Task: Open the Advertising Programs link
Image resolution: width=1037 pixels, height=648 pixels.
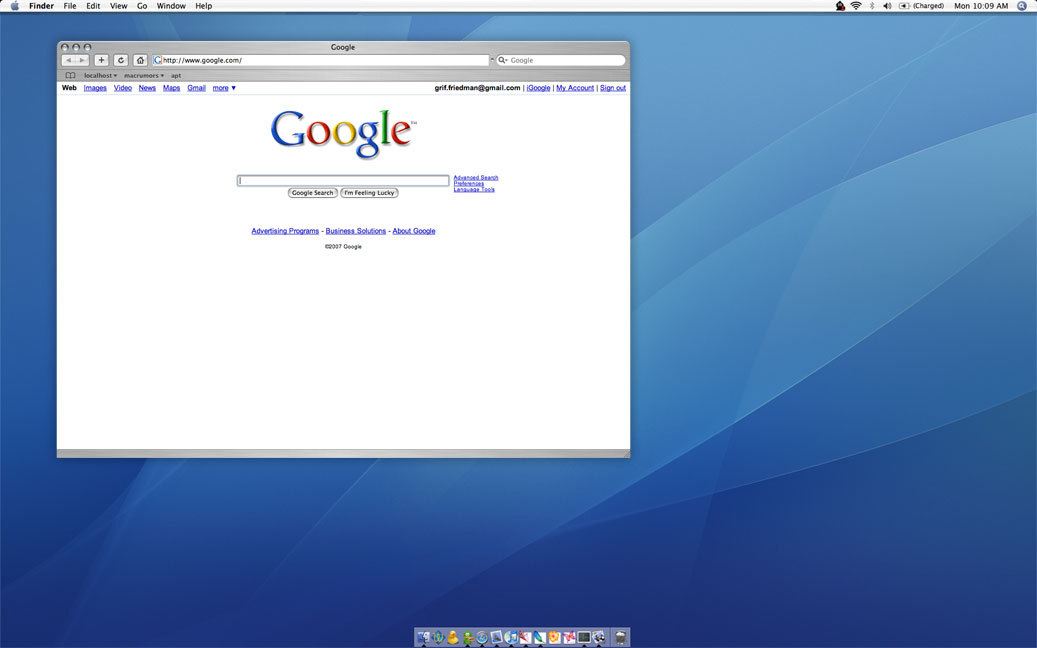Action: (x=285, y=231)
